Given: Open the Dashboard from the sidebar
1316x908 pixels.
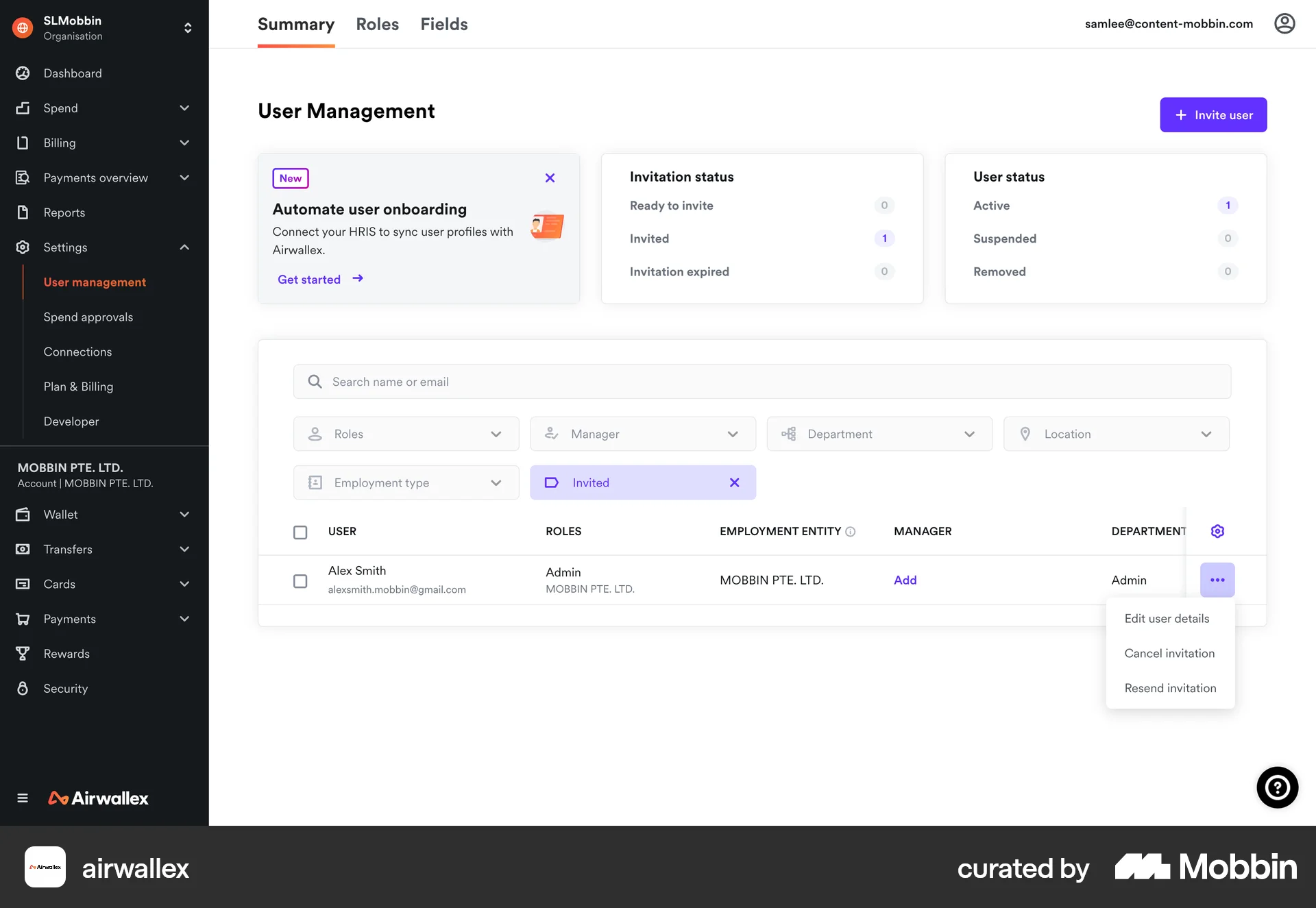Looking at the screenshot, I should 72,73.
